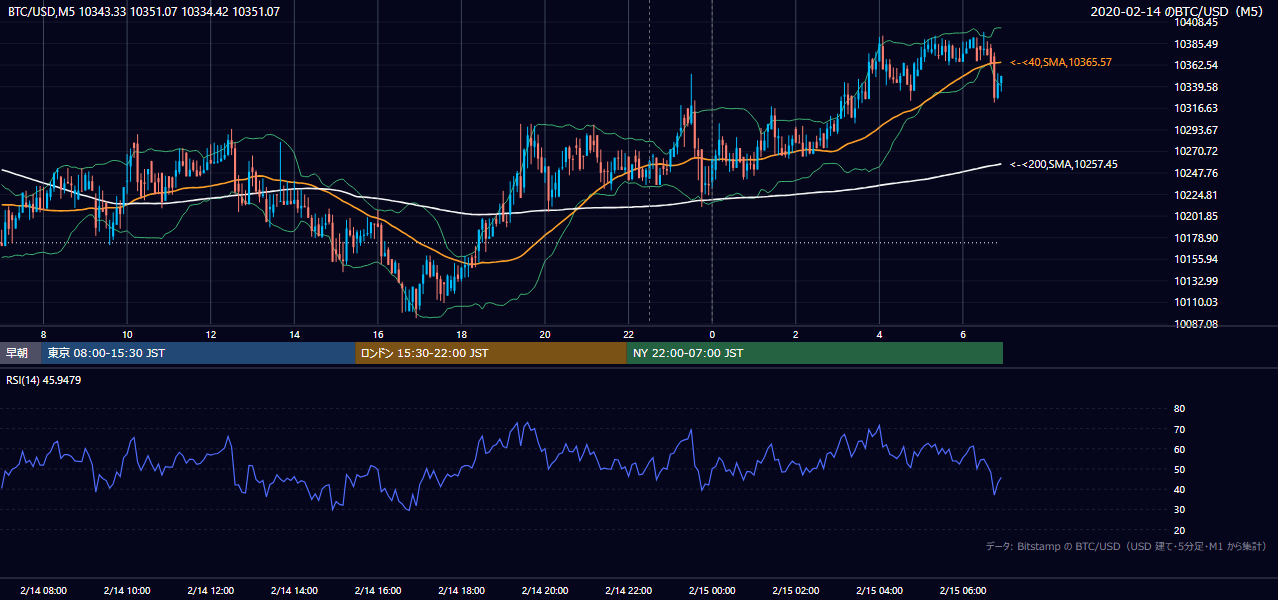Screen dimensions: 1278x600
Task: Click price axis value 10201.85
Action: point(1196,216)
